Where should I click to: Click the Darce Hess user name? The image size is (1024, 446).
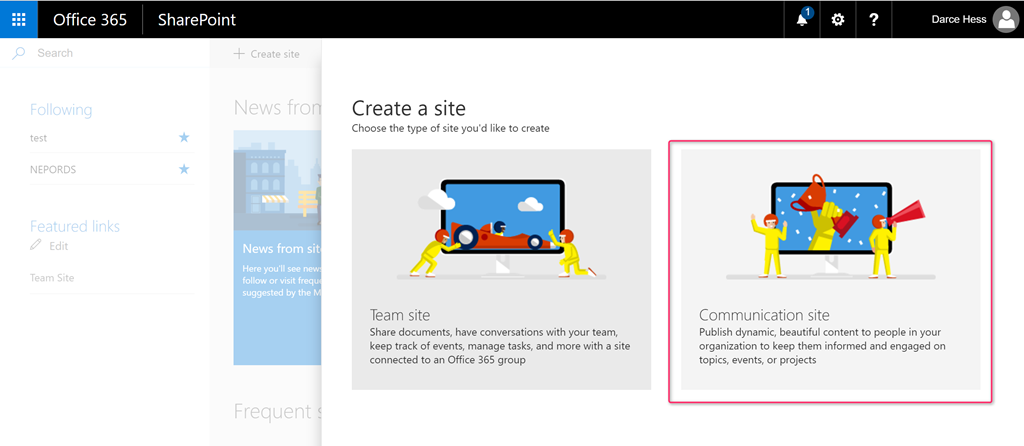point(959,20)
